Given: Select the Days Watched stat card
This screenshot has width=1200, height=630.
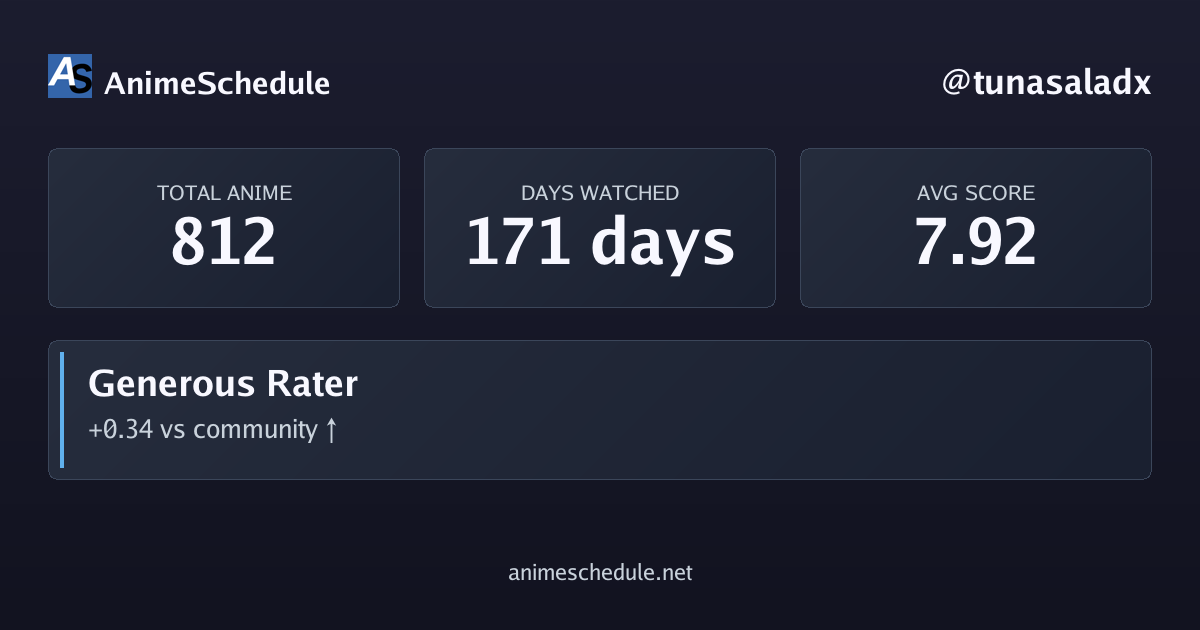Looking at the screenshot, I should 600,228.
